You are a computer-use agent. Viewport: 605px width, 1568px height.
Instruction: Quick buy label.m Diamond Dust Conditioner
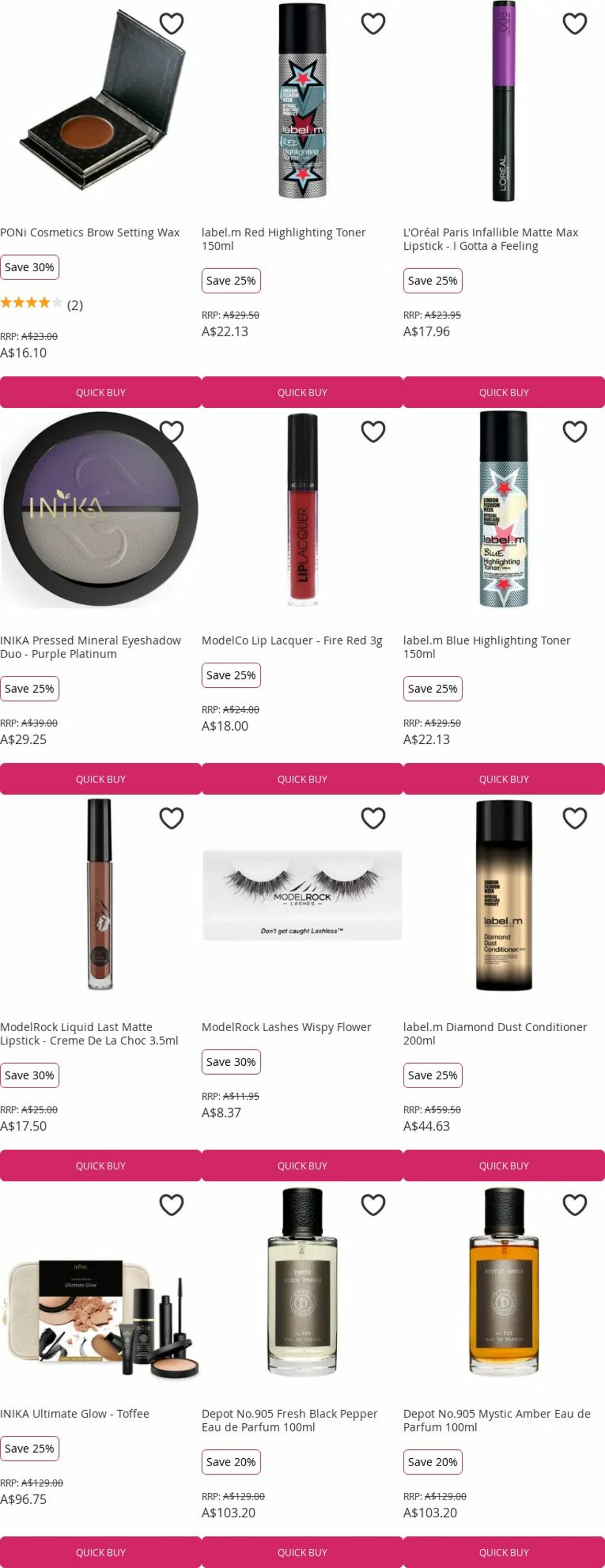tap(504, 1166)
